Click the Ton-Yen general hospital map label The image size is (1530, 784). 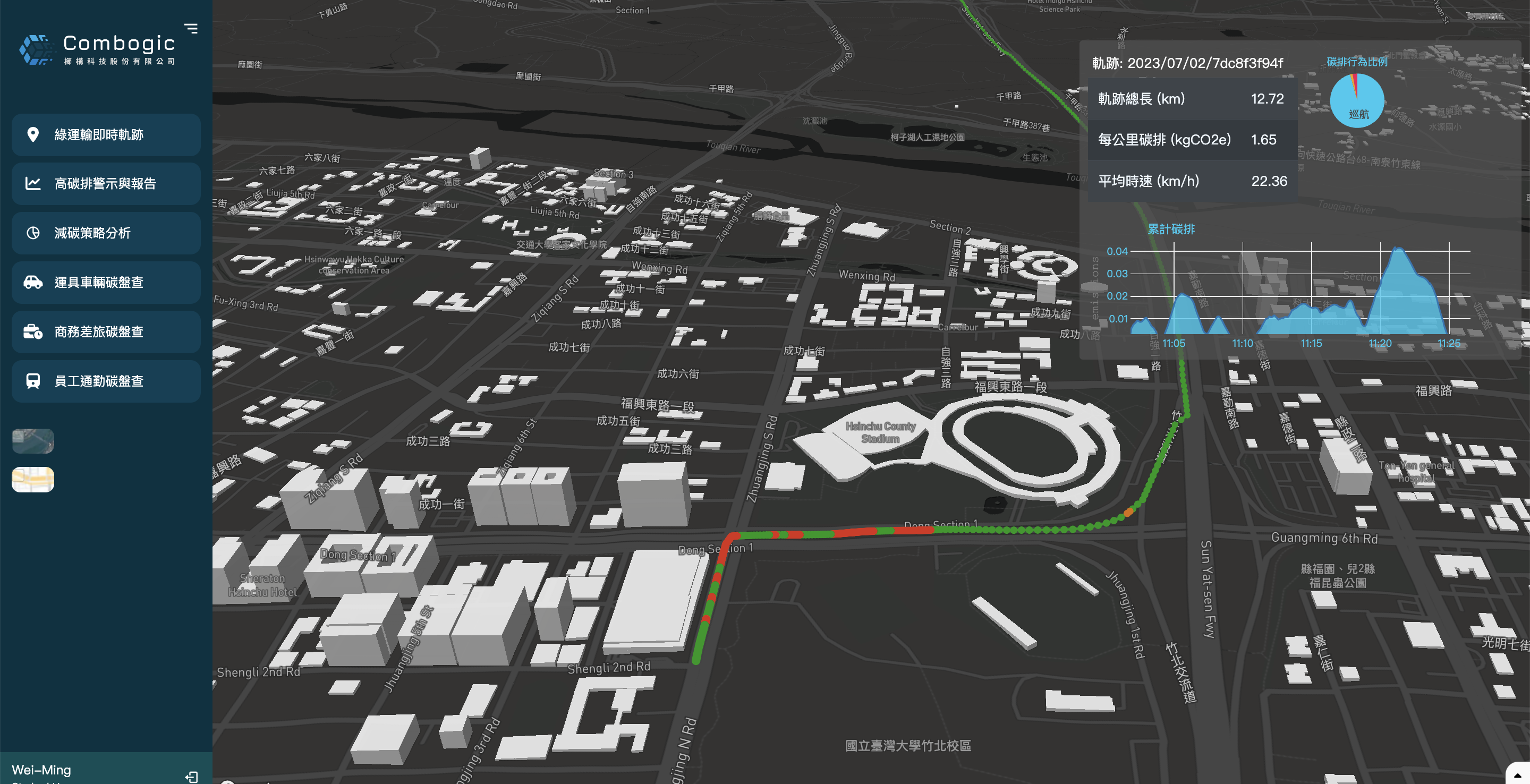point(1416,472)
